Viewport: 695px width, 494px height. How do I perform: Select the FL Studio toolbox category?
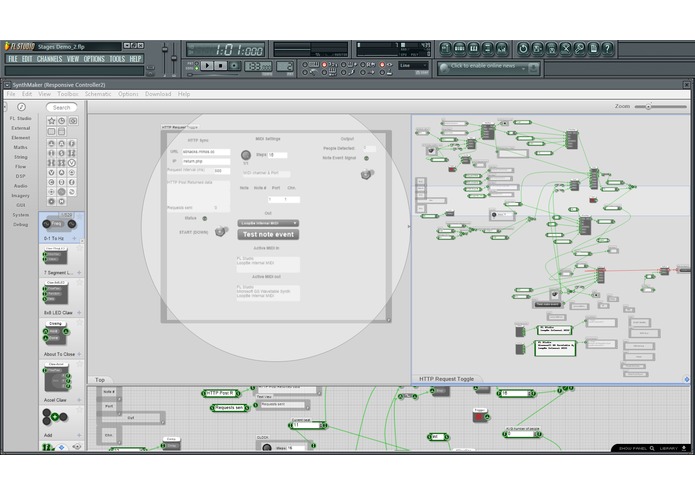pos(20,118)
